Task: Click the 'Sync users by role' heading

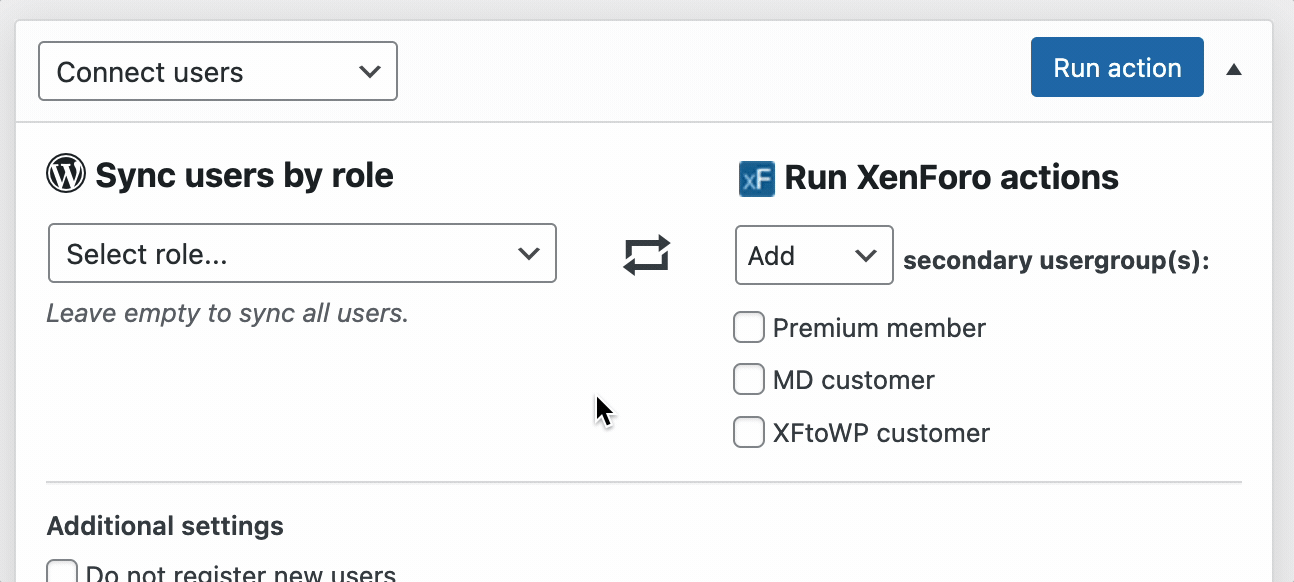Action: 244,176
